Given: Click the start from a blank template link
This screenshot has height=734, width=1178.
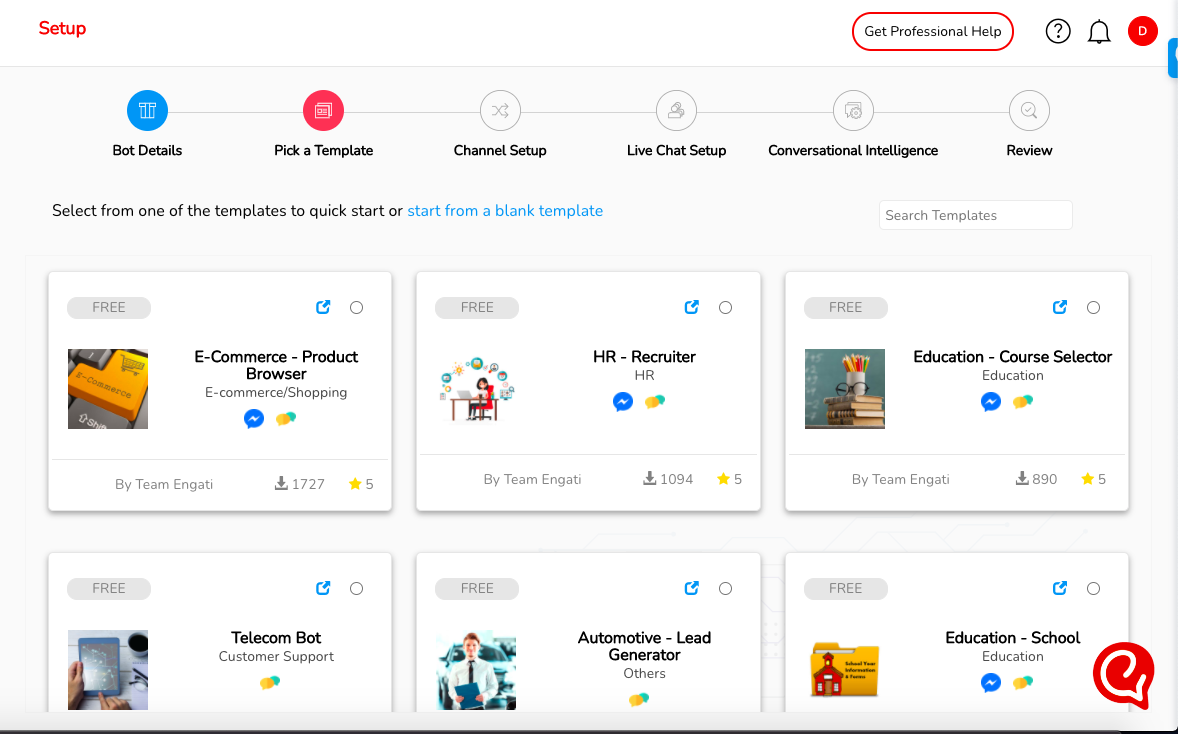Looking at the screenshot, I should pos(505,211).
